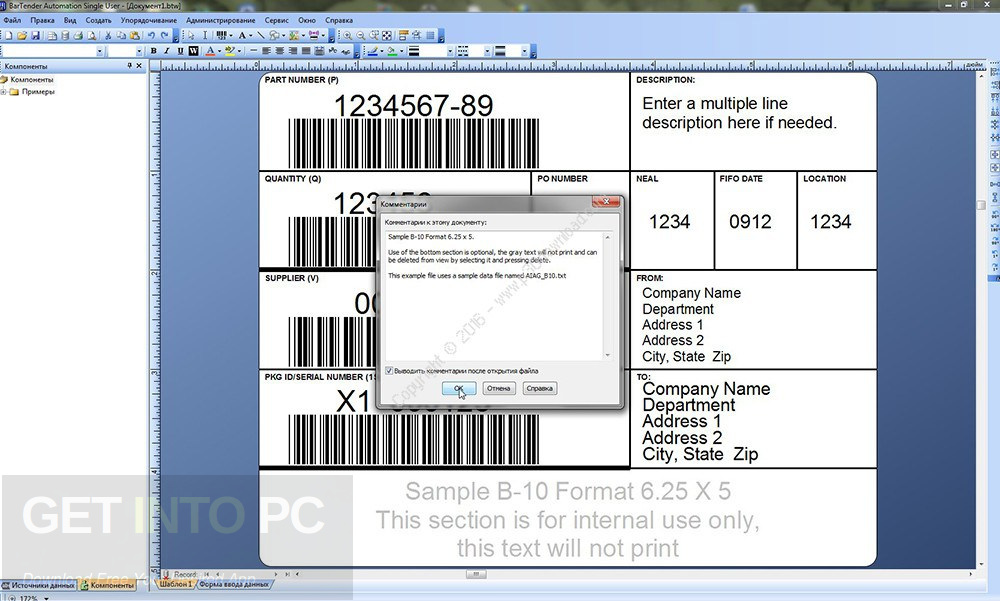This screenshot has height=601, width=1000.
Task: Go to last record navigation button
Action: pyautogui.click(x=288, y=574)
